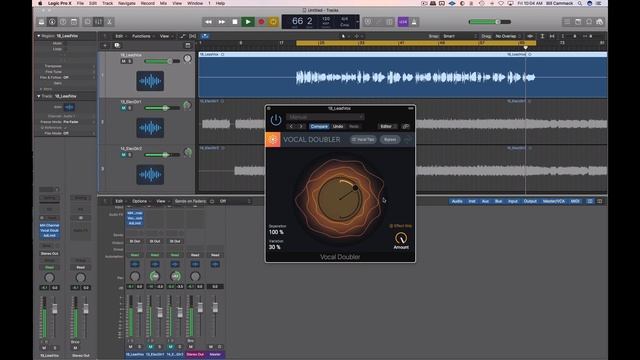
Task: Click the add track plus button
Action: (105, 45)
